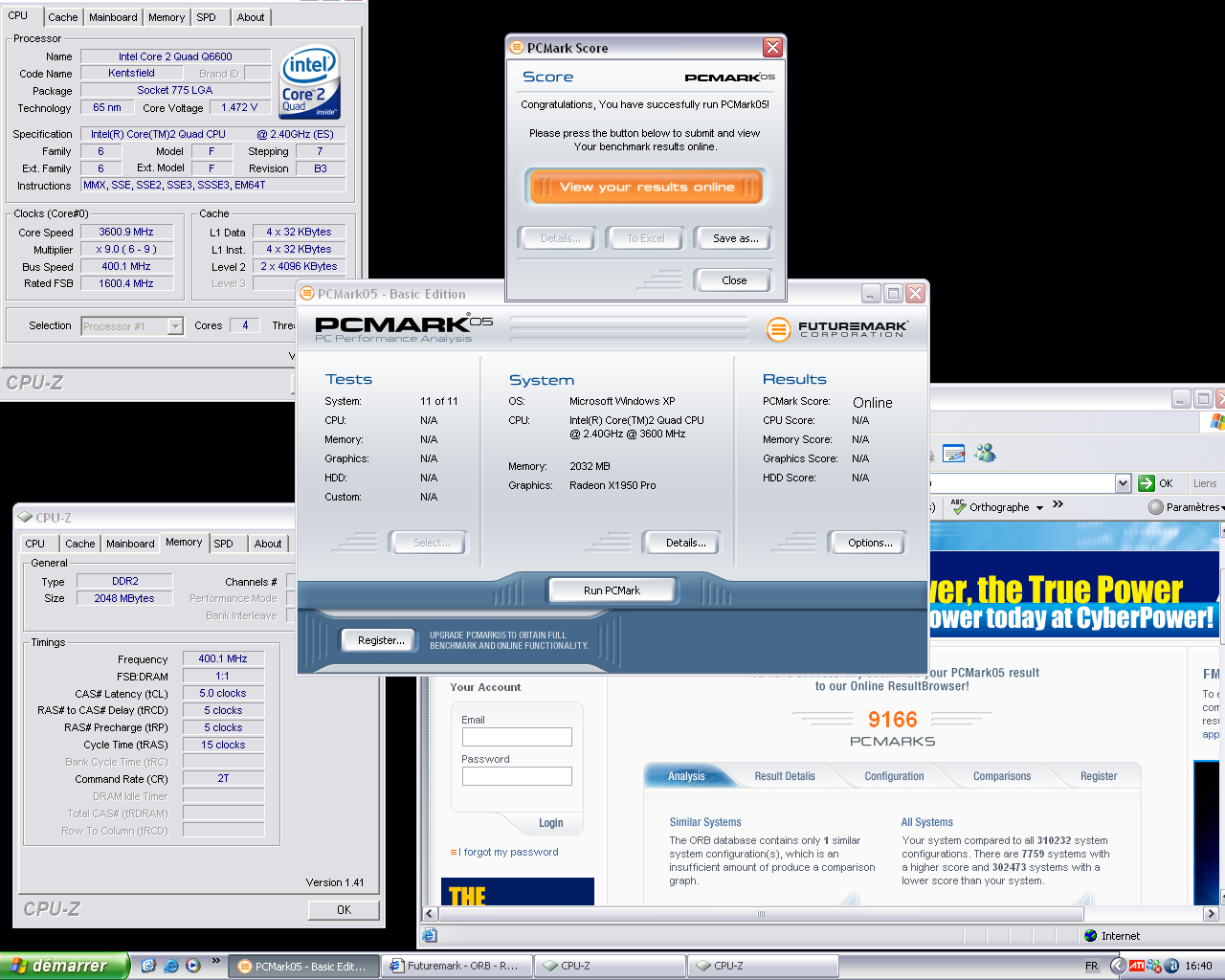Open the Messenger icon in browser toolbar
Screen dimensions: 1225x980
click(985, 453)
